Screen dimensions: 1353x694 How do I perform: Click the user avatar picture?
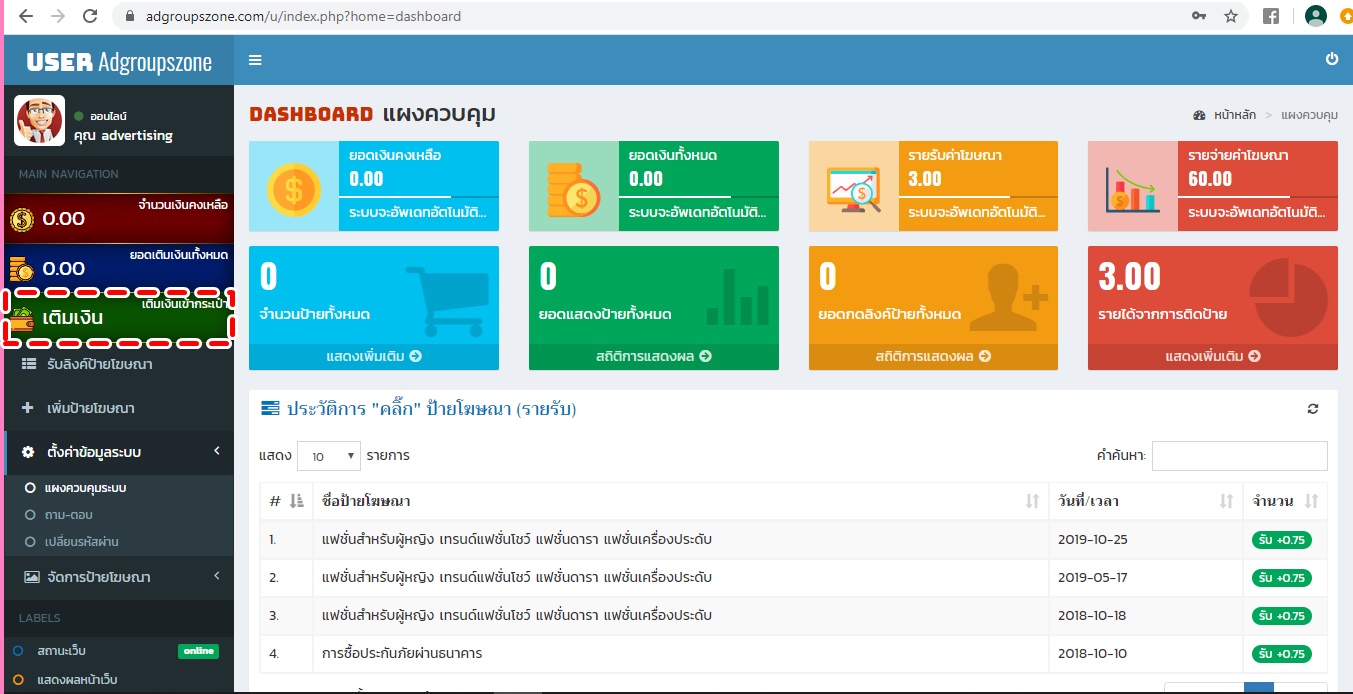click(x=39, y=120)
